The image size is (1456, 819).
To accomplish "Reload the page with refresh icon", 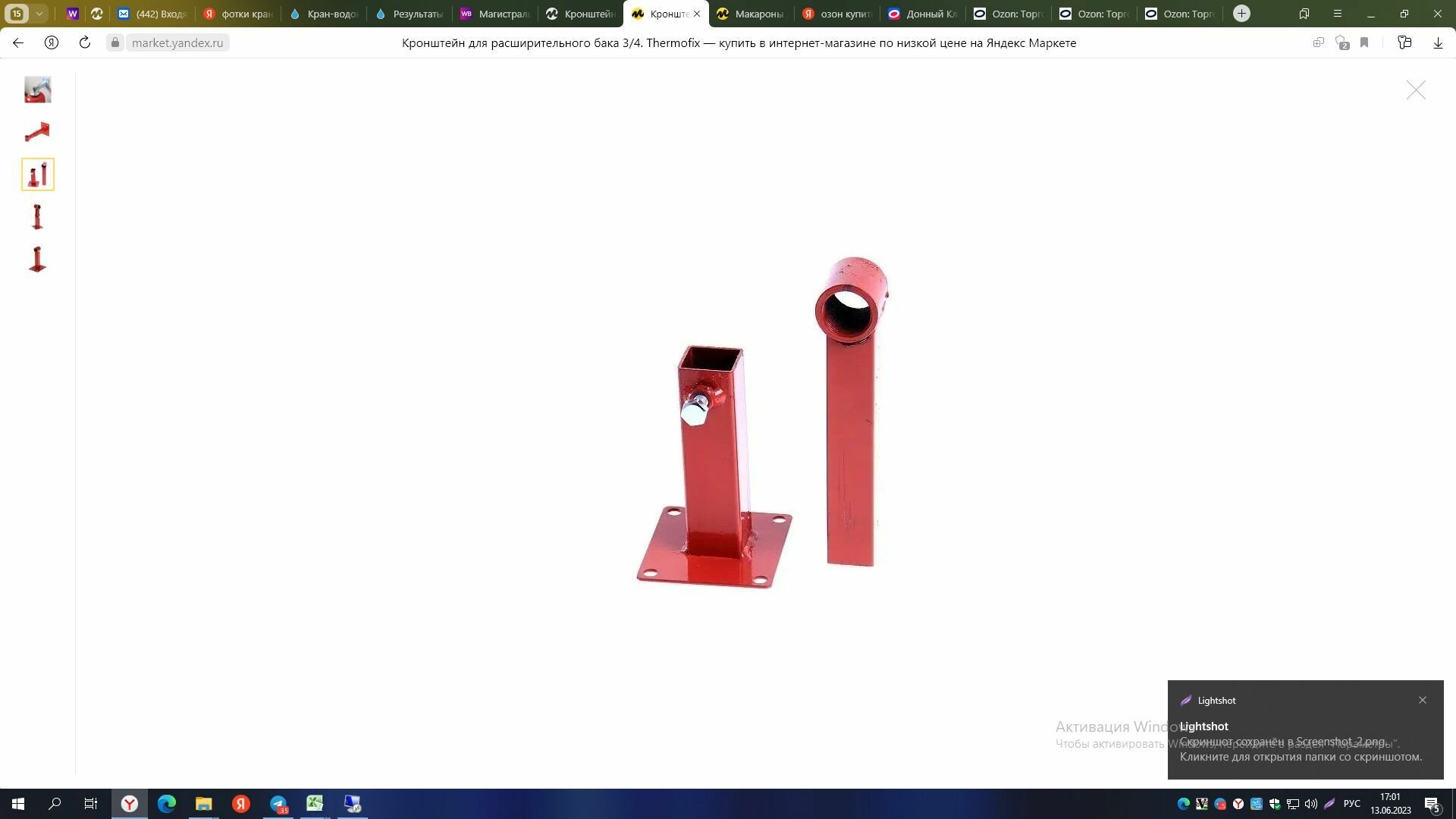I will pyautogui.click(x=85, y=43).
